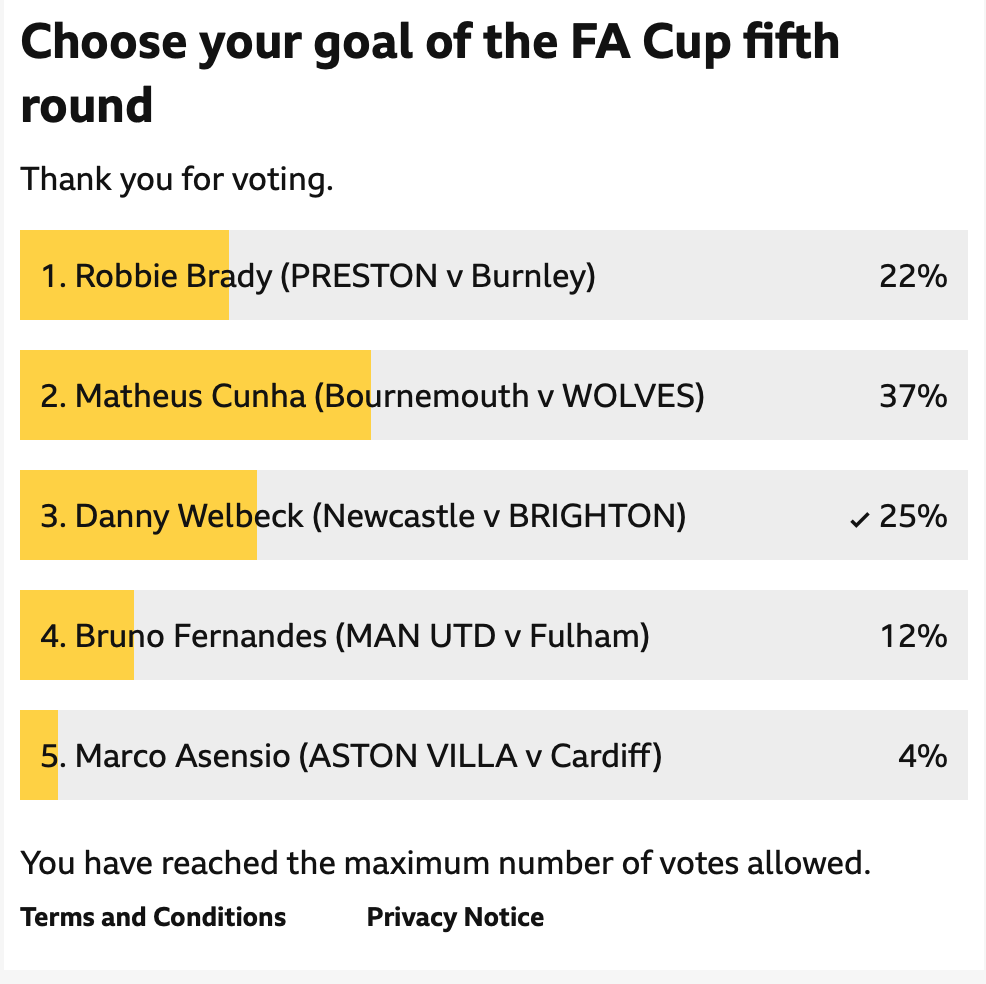Click the 'Thank you for voting' message
The height and width of the screenshot is (984, 986).
point(177,179)
